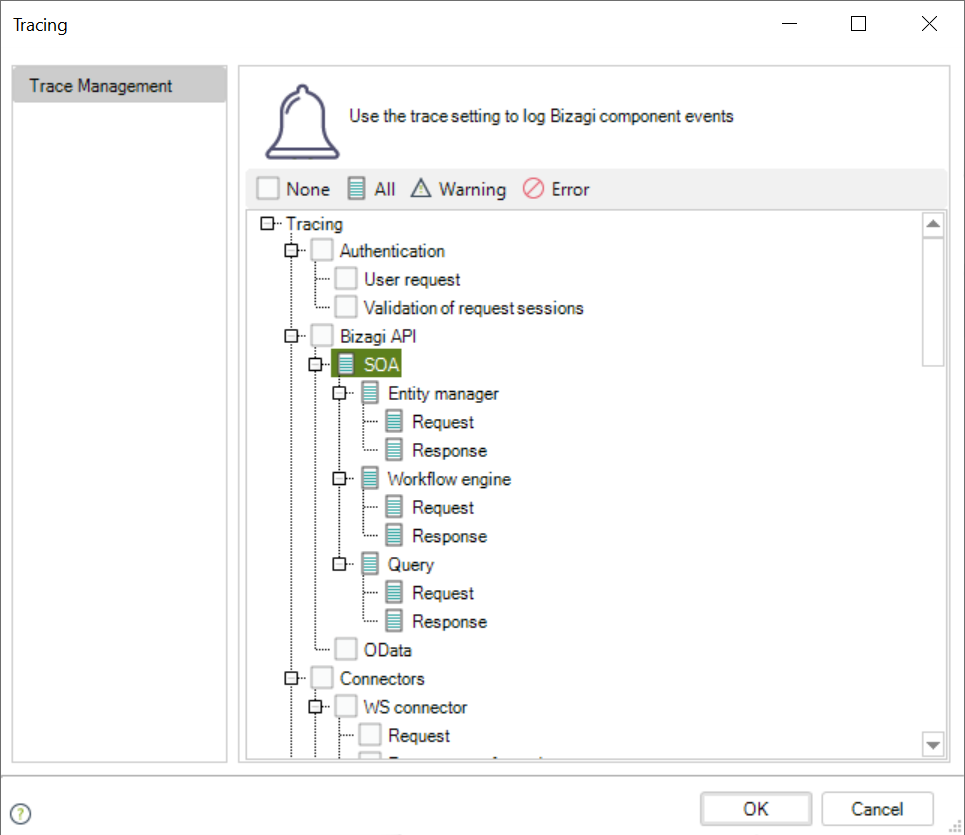Image resolution: width=965 pixels, height=835 pixels.
Task: Click the Workflow engine trace icon
Action: point(370,478)
